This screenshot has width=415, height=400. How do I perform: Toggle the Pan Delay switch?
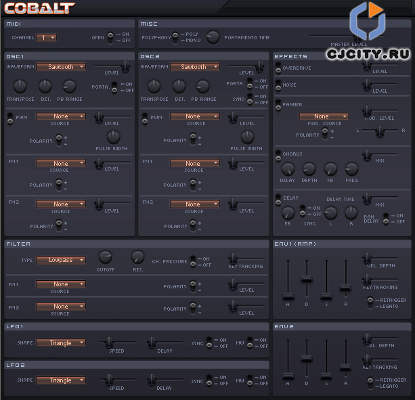[386, 218]
